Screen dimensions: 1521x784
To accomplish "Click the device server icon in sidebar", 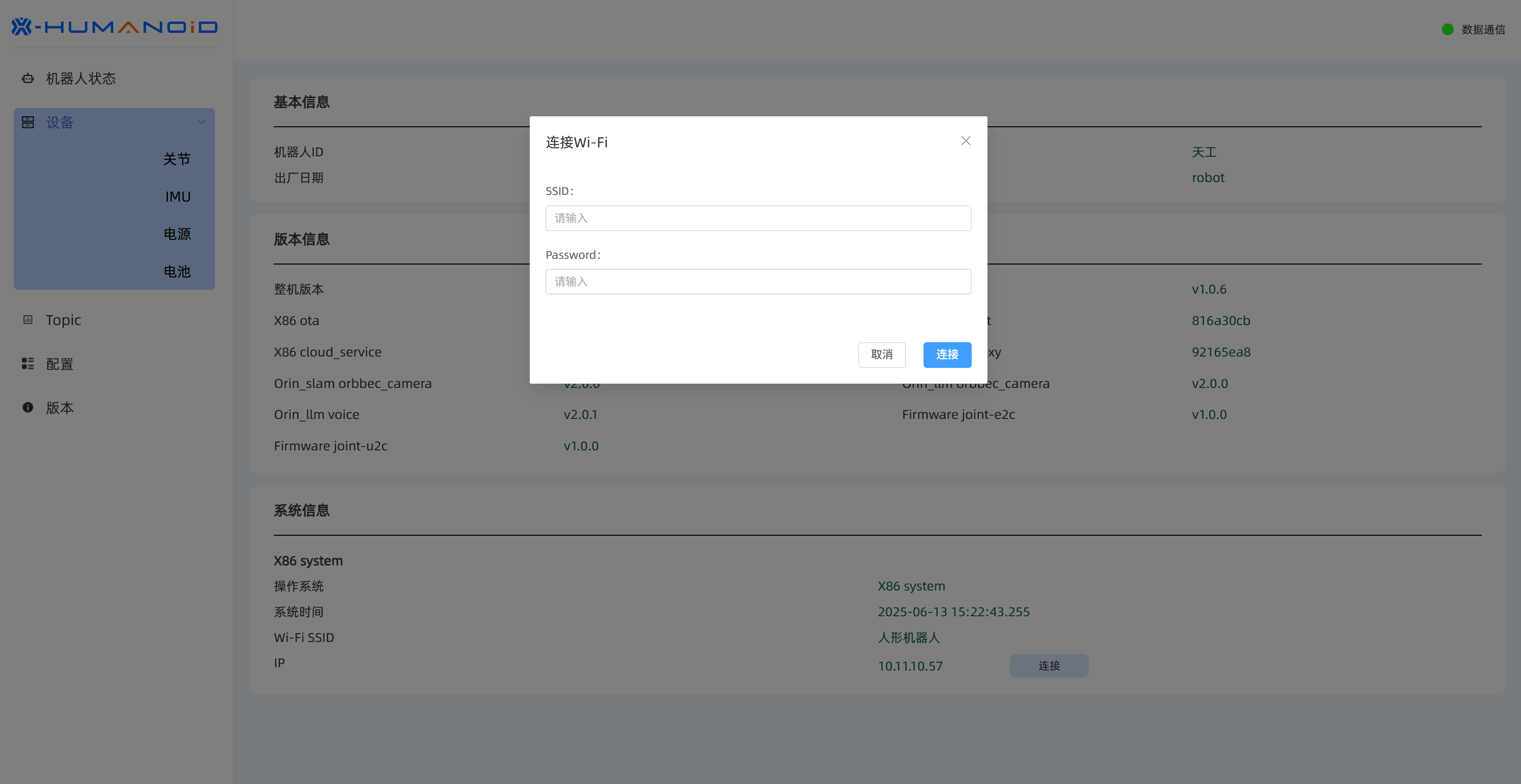I will tap(28, 122).
